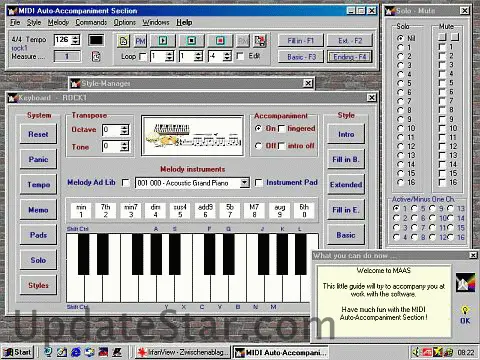Increase the first Loop value spinner
The width and height of the screenshot is (480, 360).
click(x=170, y=53)
